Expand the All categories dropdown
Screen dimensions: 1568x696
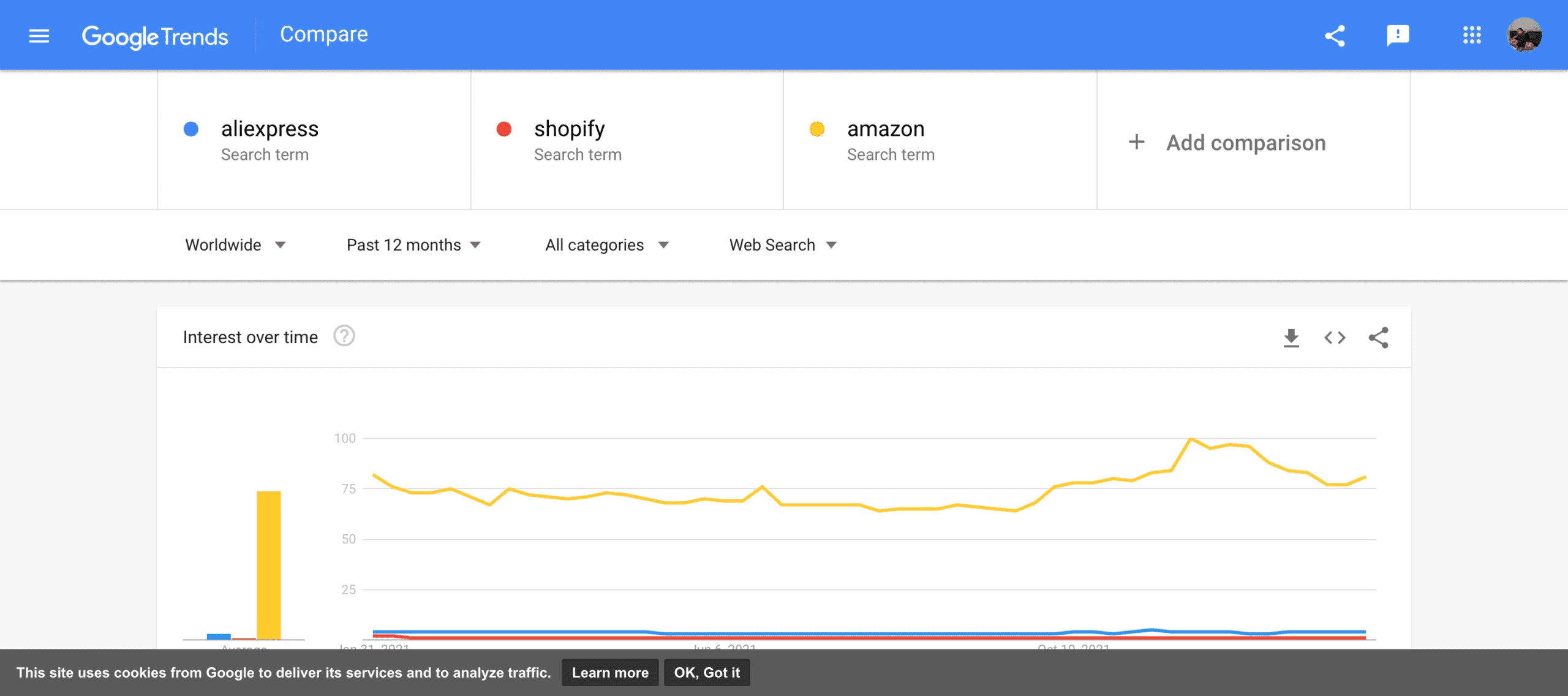click(606, 245)
